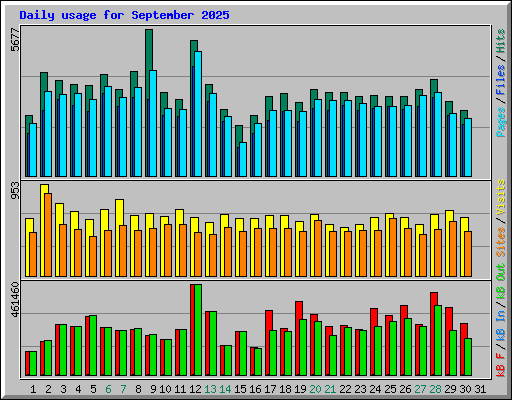Click day 19 on the x-axis
The image size is (512, 400).
[300, 389]
